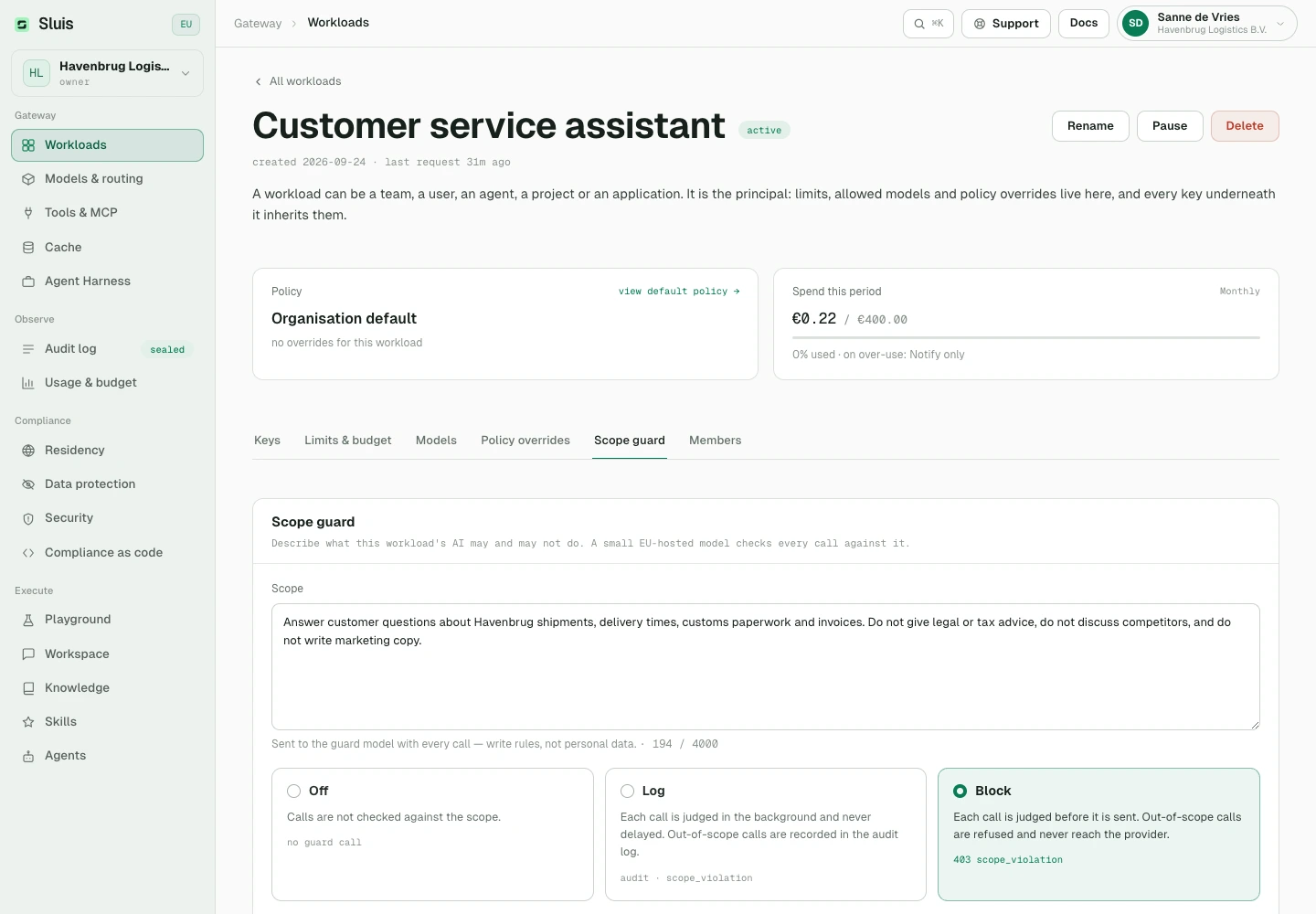
Task: Select the Off scope guard mode
Action: click(x=432, y=834)
